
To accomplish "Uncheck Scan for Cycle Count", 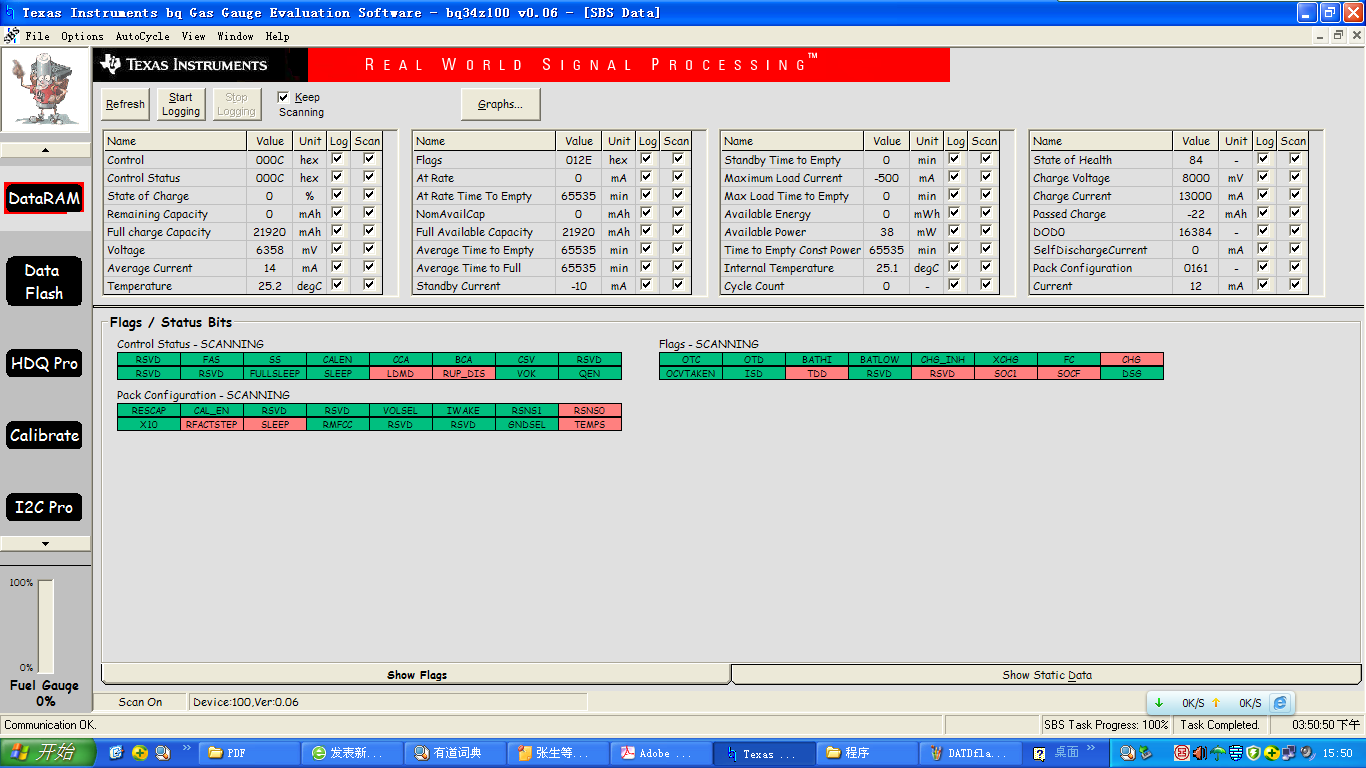I will tap(986, 286).
